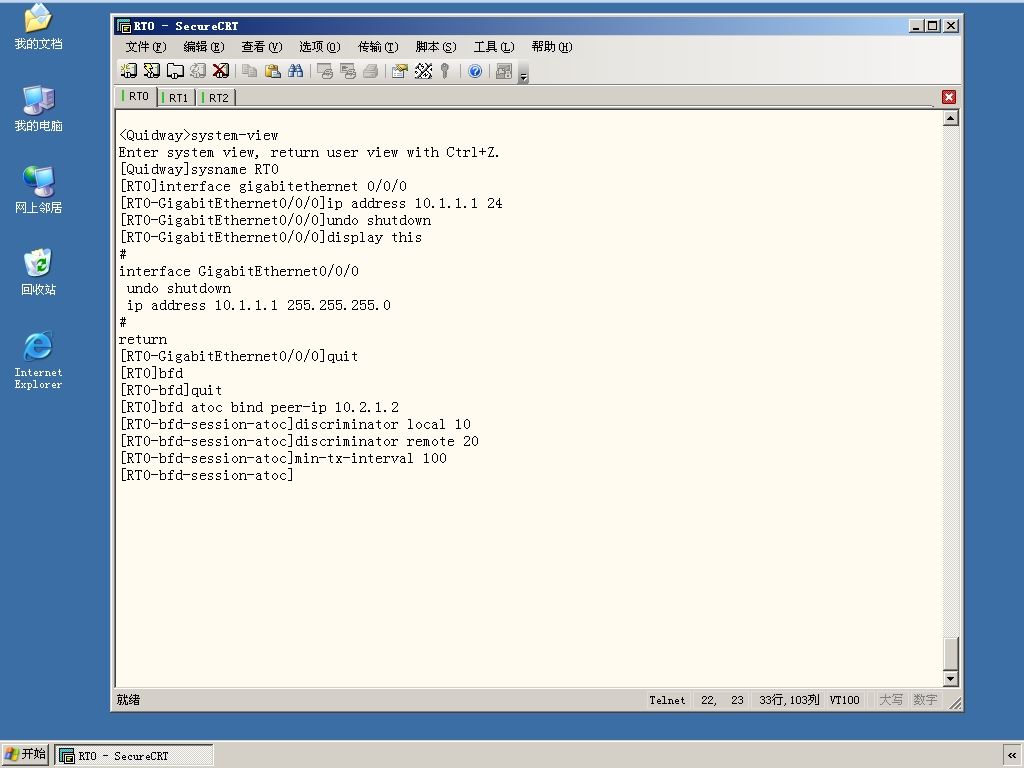Click 'bfd atoc bind peer-ip 10.2.1.2' line
The width and height of the screenshot is (1024, 768).
click(259, 408)
